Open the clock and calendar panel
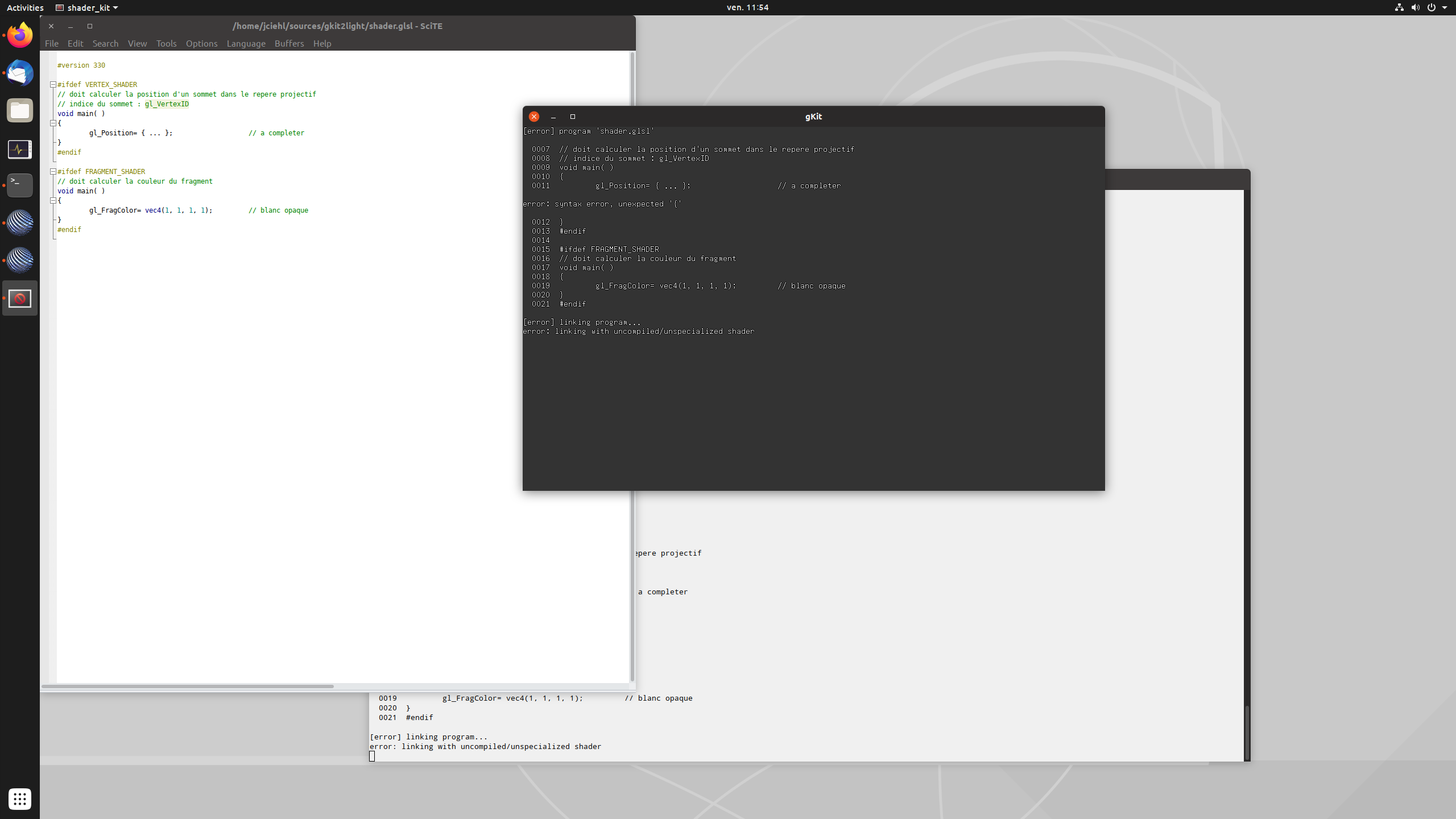1456x819 pixels. tap(747, 7)
